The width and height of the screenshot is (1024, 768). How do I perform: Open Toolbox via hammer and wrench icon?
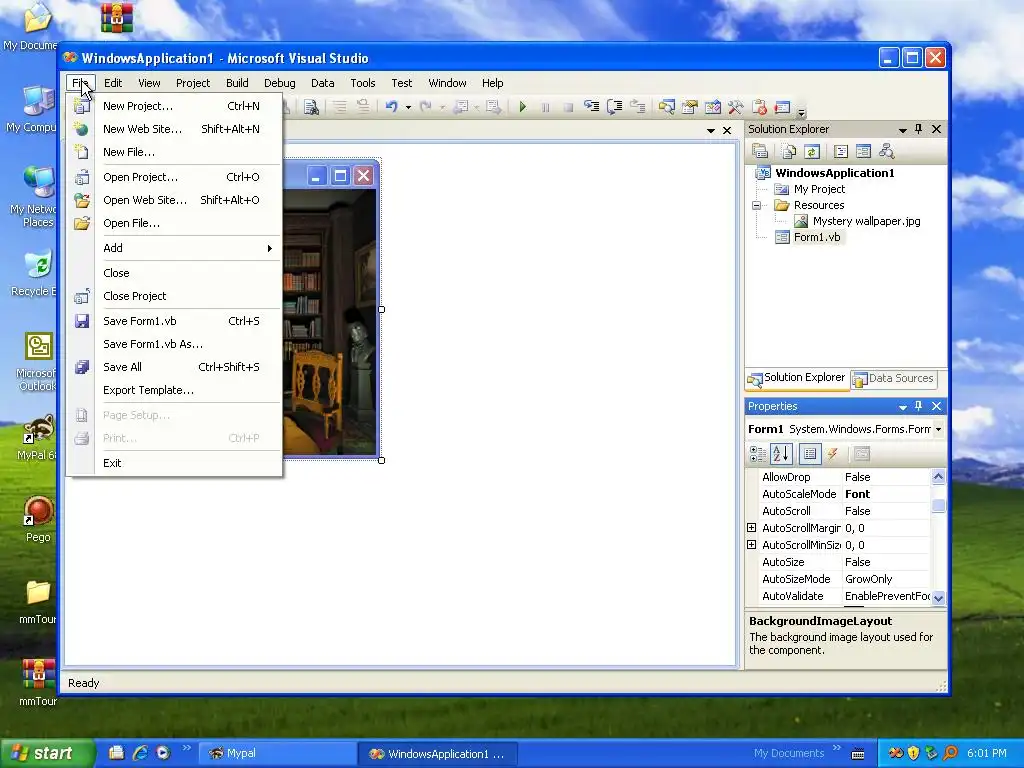click(x=735, y=106)
